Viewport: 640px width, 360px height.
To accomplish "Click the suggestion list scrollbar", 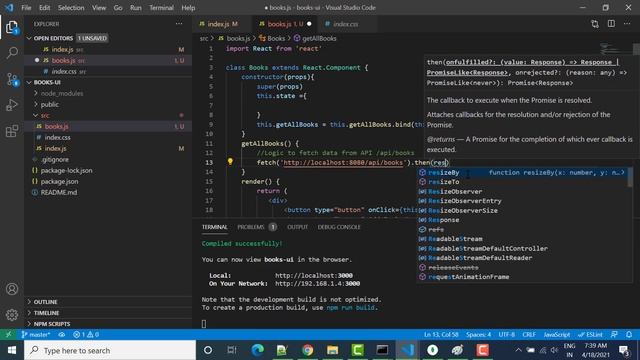I will 630,177.
